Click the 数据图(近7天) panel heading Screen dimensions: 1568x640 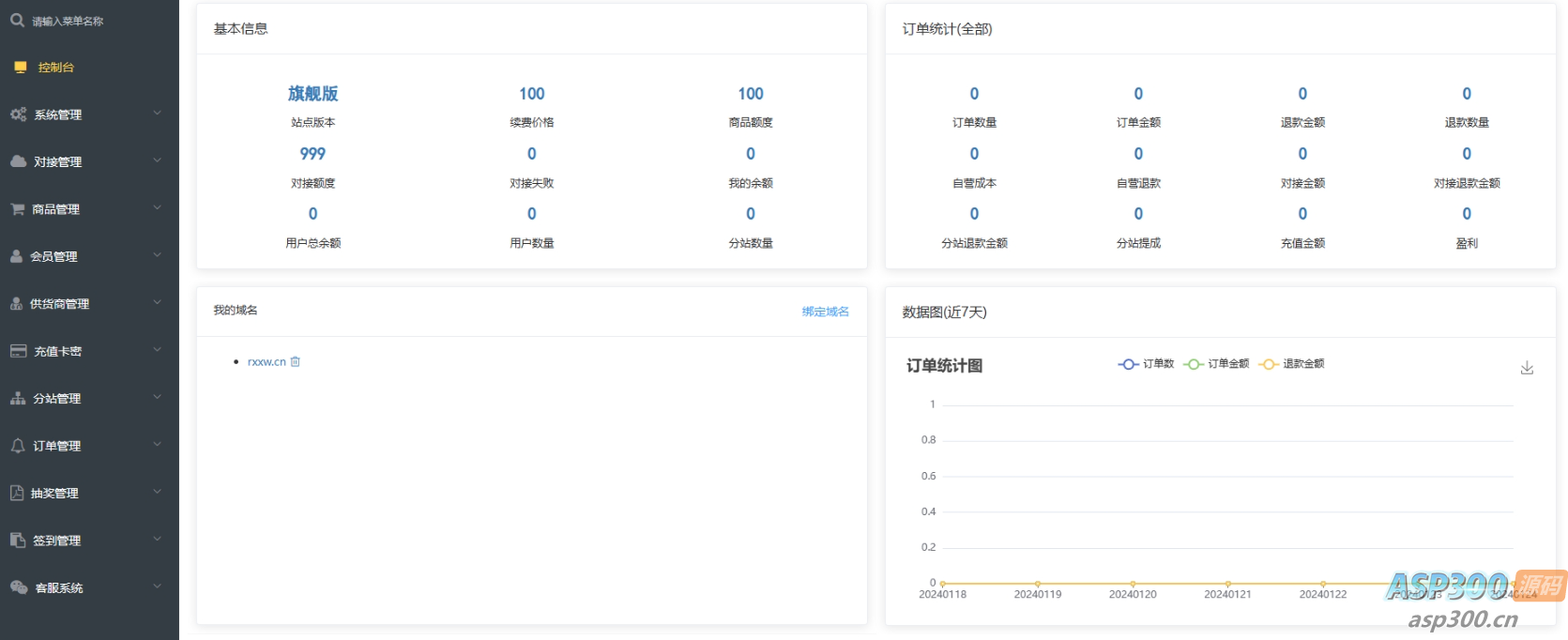[944, 312]
